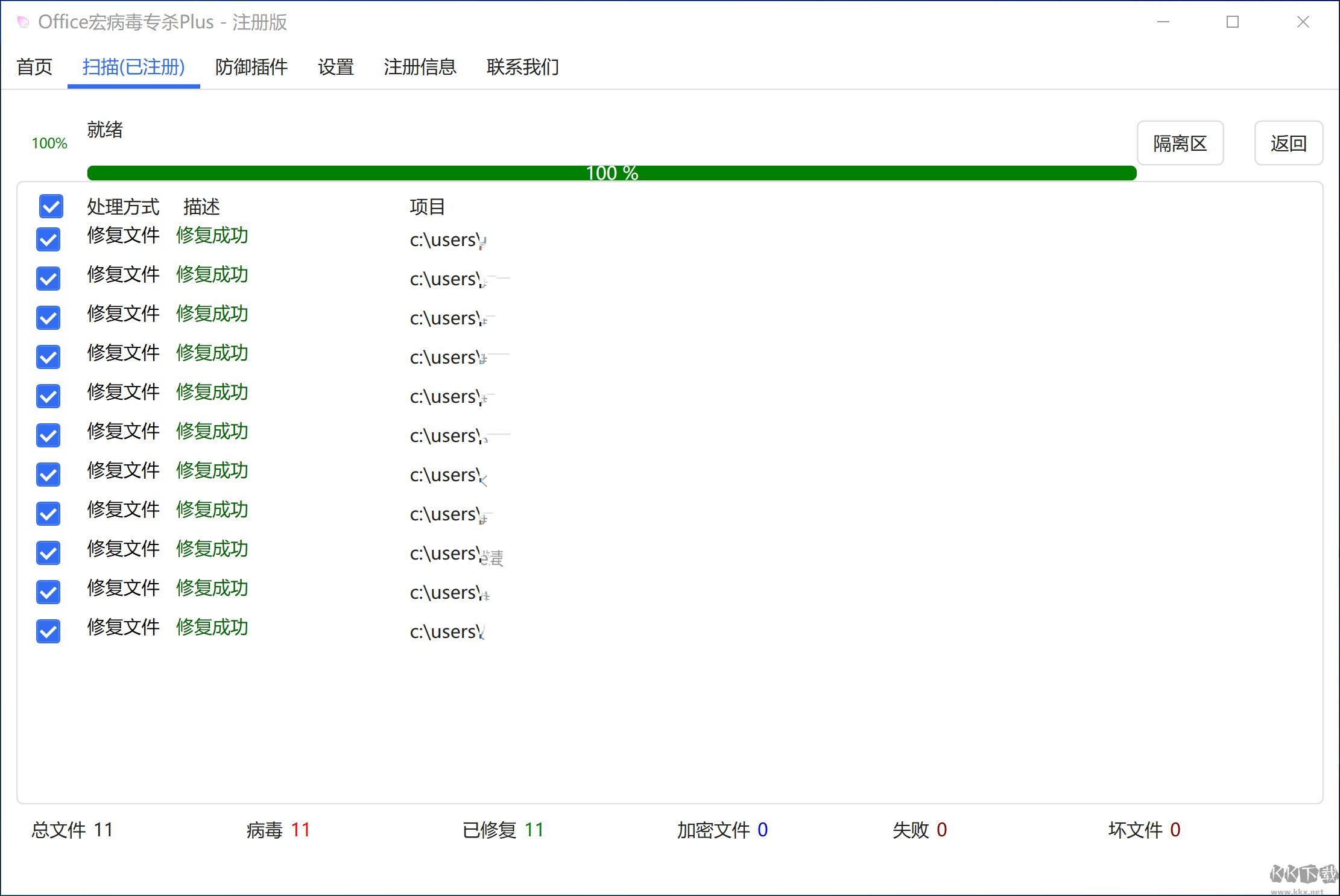
Task: Click the 就绪 status text
Action: [105, 130]
